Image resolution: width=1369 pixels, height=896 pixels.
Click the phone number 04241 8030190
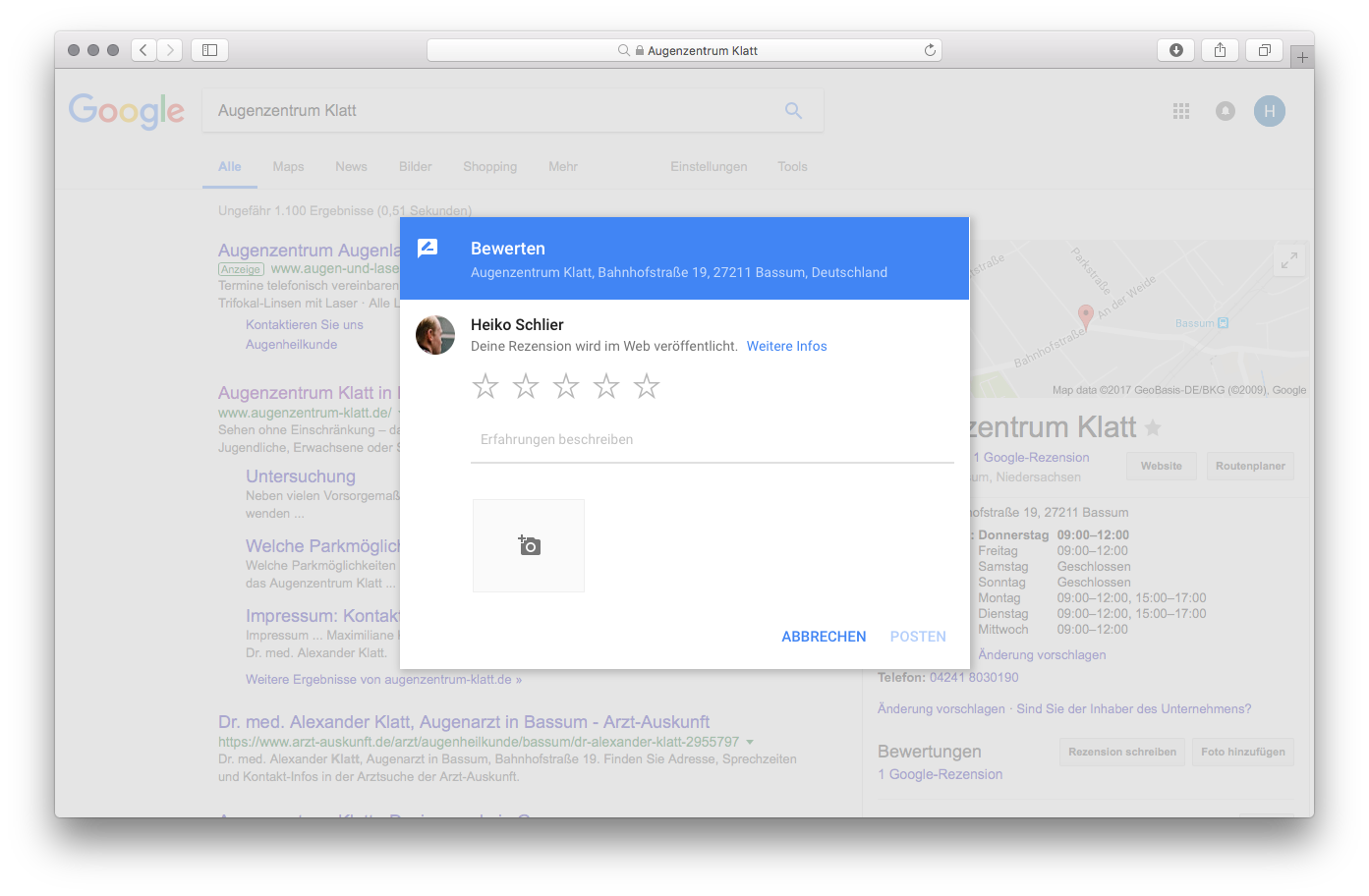click(x=974, y=677)
